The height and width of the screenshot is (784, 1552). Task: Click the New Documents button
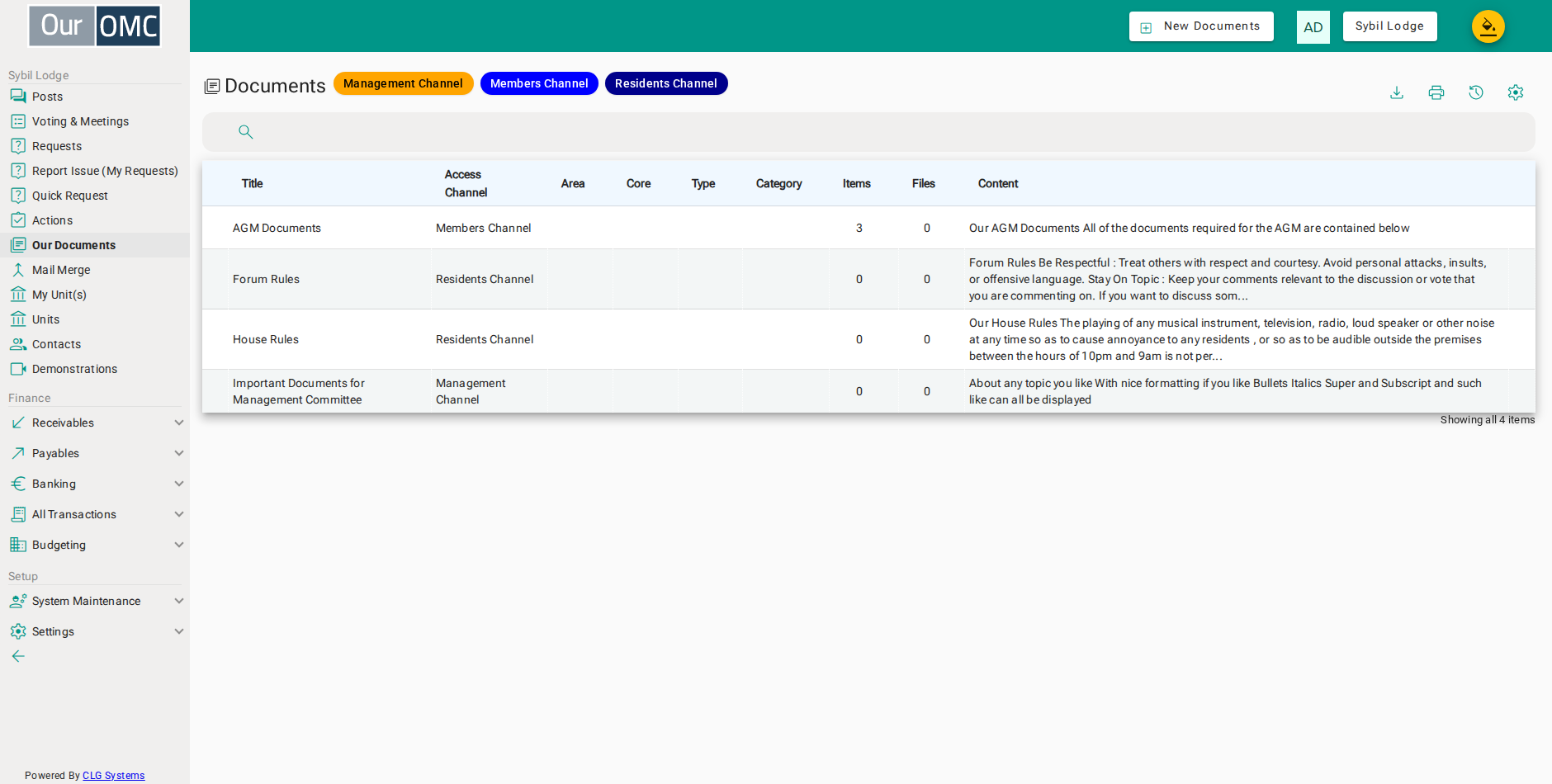(x=1201, y=26)
